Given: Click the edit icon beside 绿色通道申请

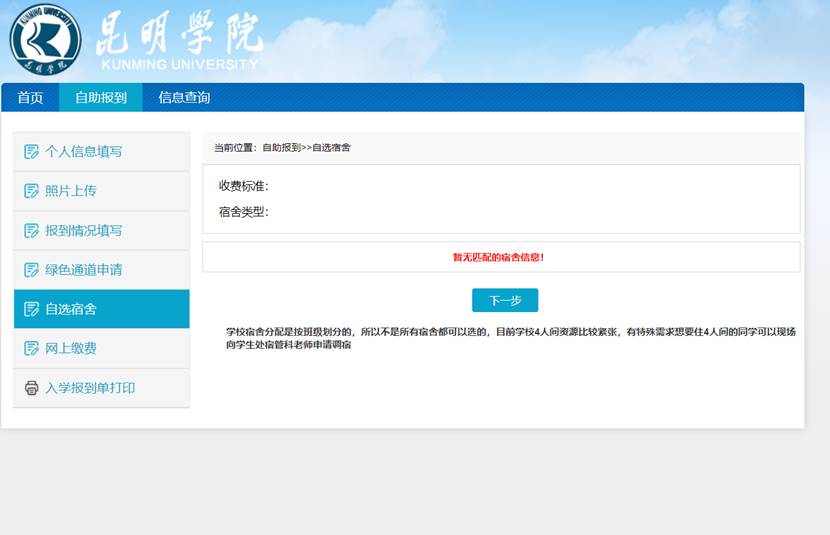Looking at the screenshot, I should 31,270.
